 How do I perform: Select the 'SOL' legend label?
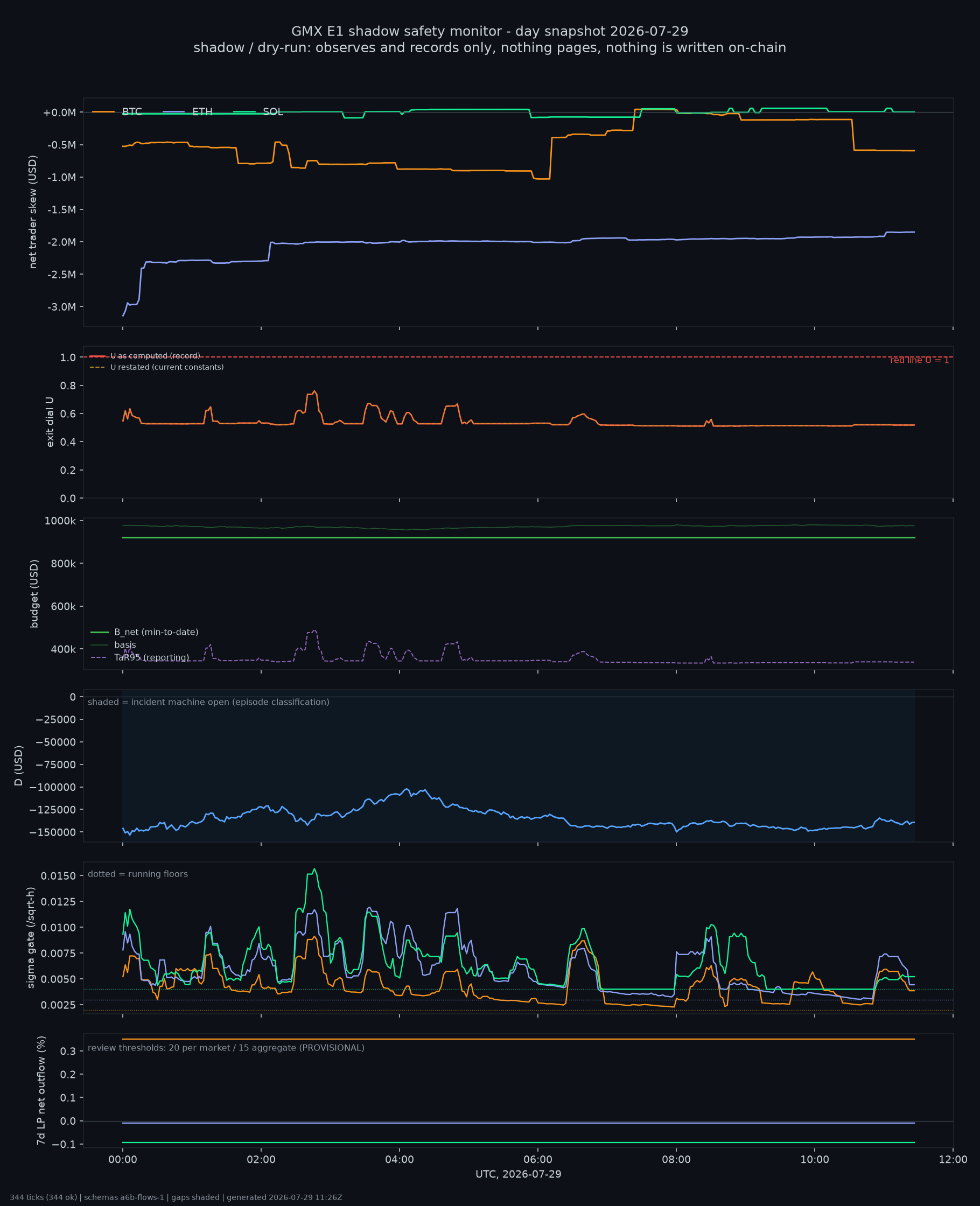click(272, 112)
